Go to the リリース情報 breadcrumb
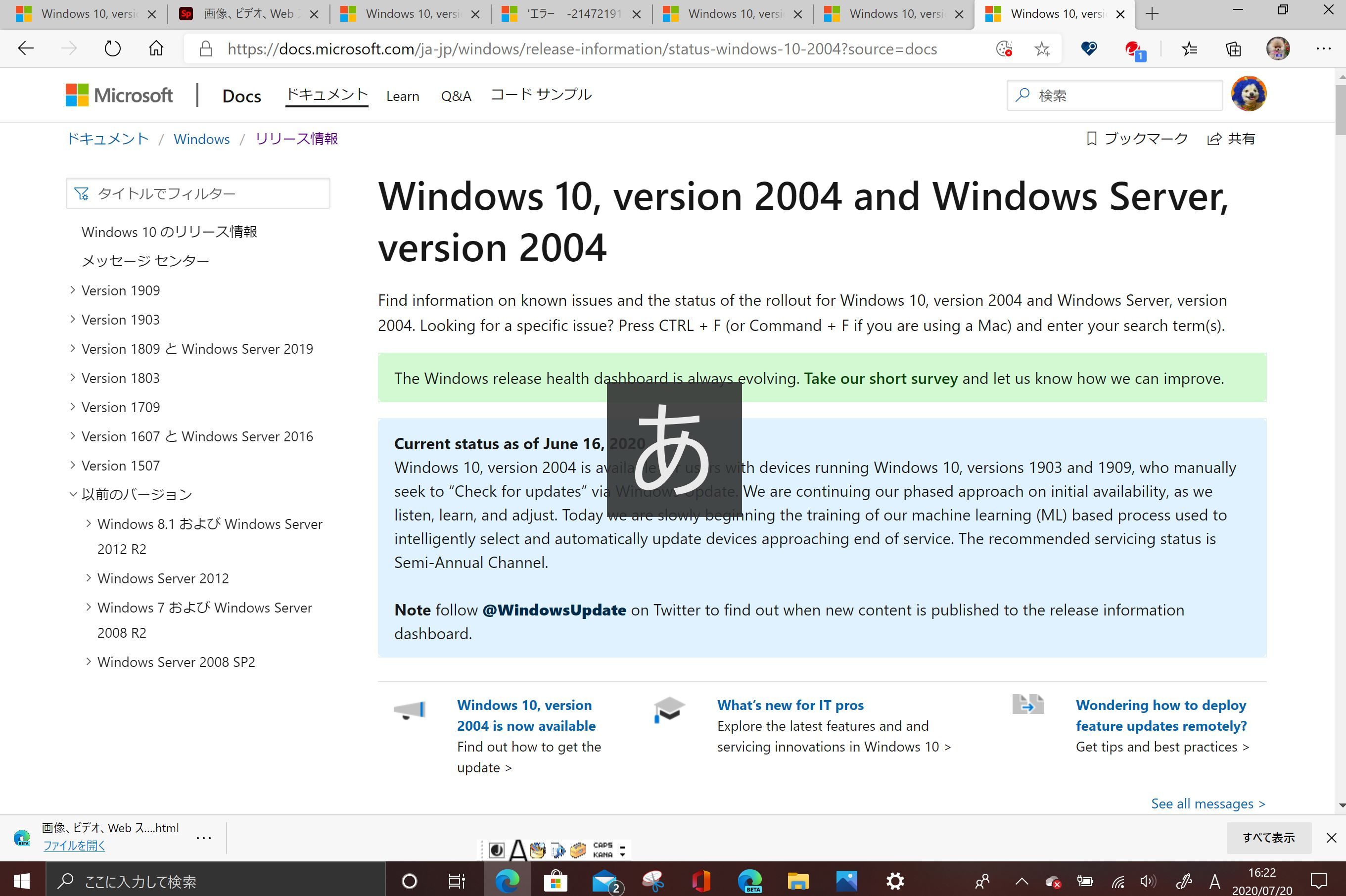This screenshot has width=1346, height=896. click(296, 139)
